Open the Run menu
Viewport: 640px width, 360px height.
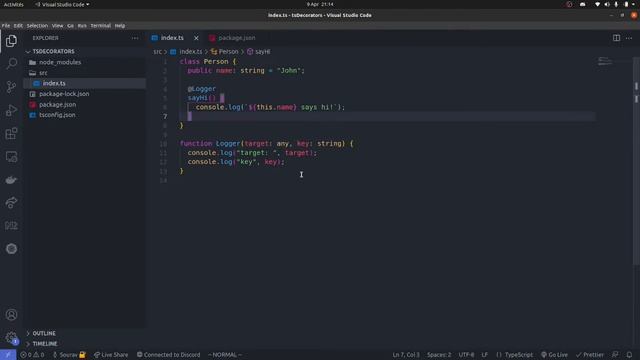point(82,26)
